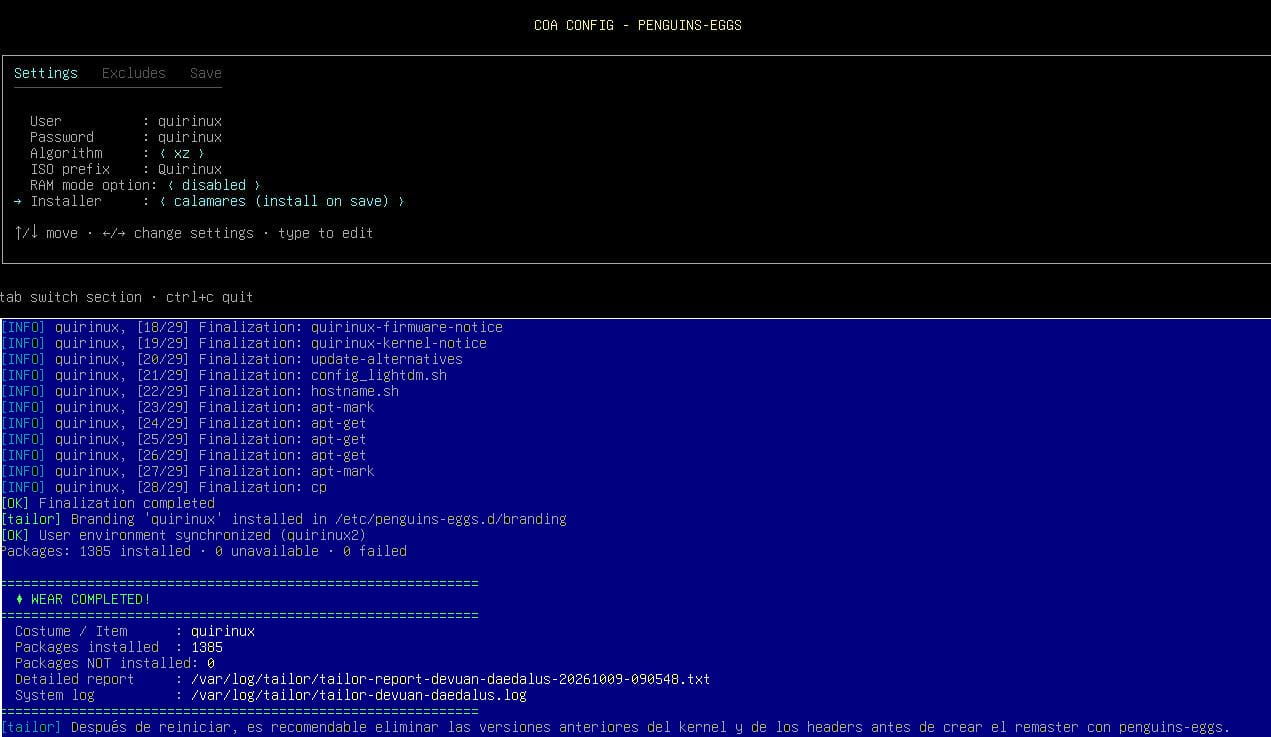Image resolution: width=1271 pixels, height=737 pixels.
Task: Click the WEAR COMPLETED! banner
Action: tap(83, 599)
